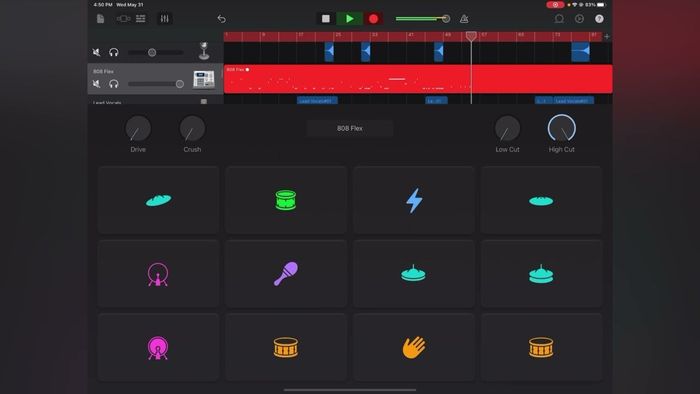Tap the battery indicator in status bar

point(601,4)
